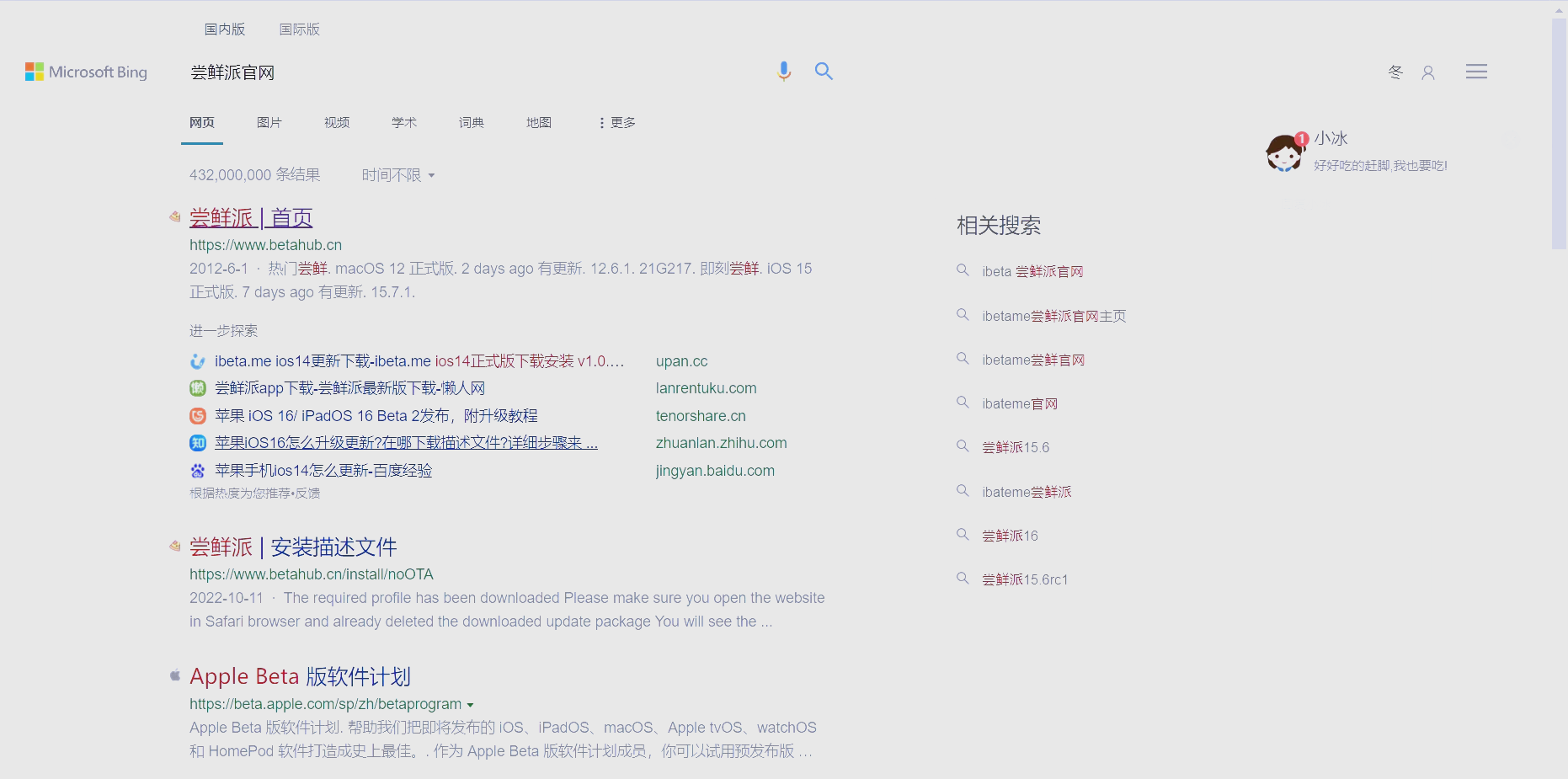The height and width of the screenshot is (779, 1568).
Task: Click the 反馈 feedback link
Action: 308,494
